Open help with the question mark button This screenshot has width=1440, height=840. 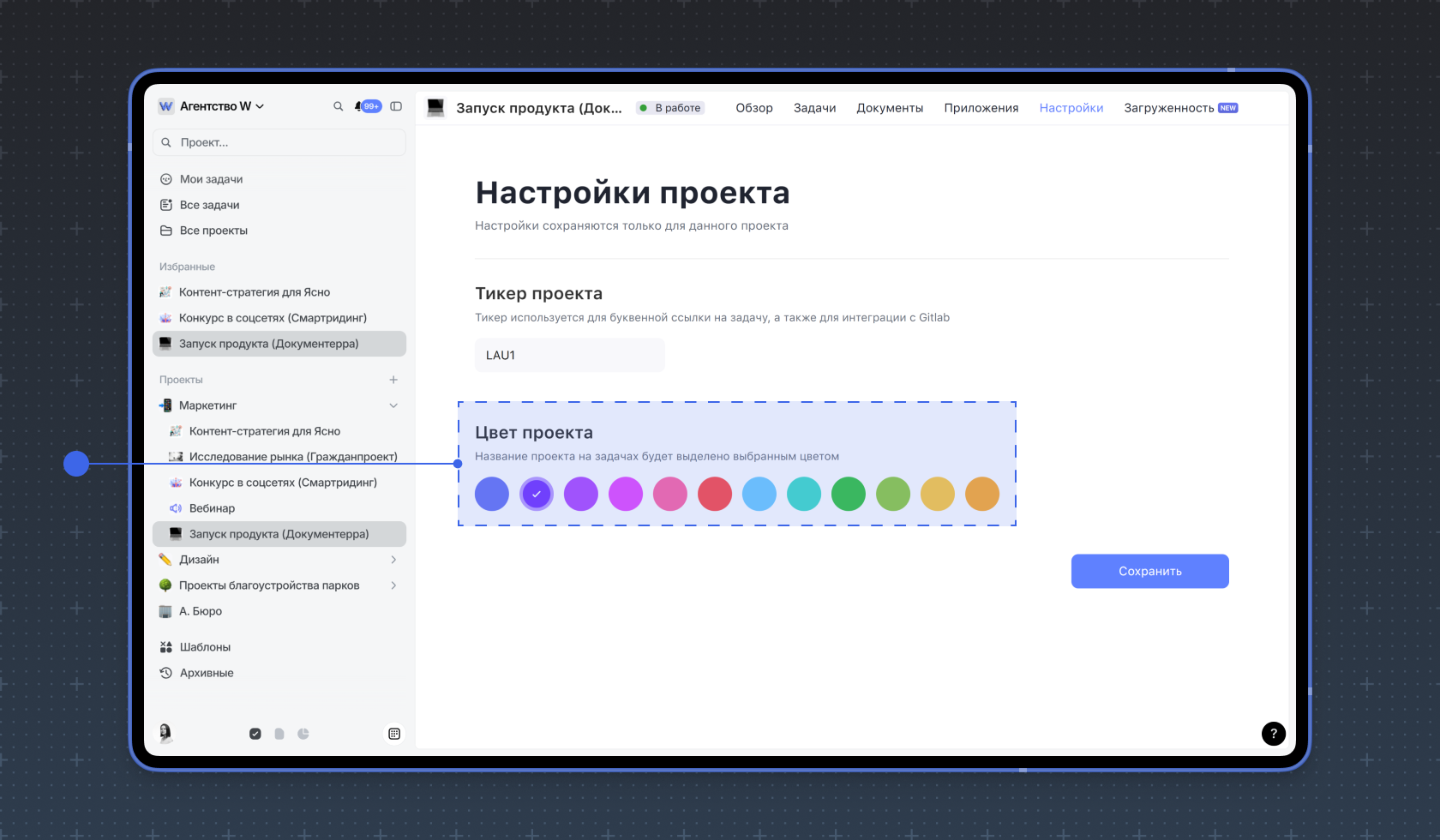(x=1273, y=734)
